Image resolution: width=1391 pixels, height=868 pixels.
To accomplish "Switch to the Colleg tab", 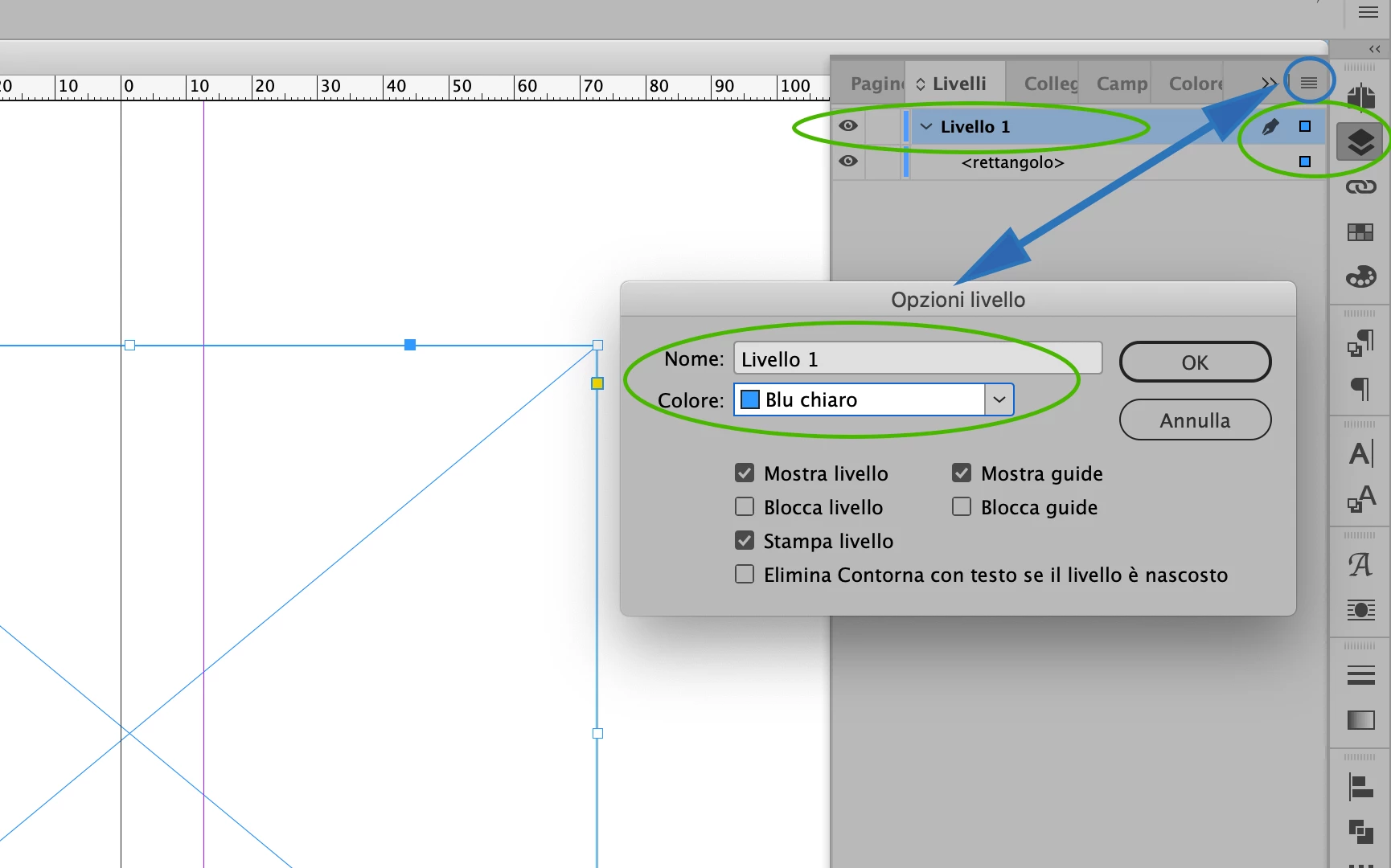I will (x=1051, y=84).
